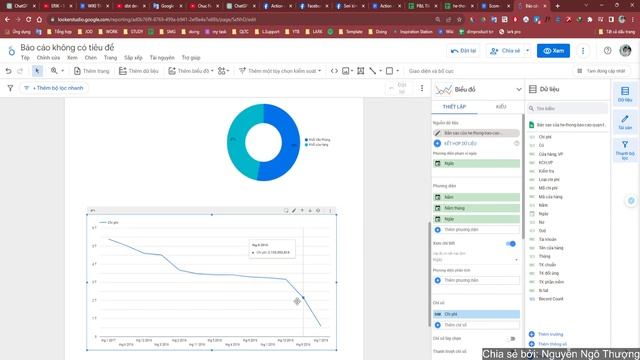Click the zoom magnifier tool
The width and height of the screenshot is (640, 360).
coord(54,71)
